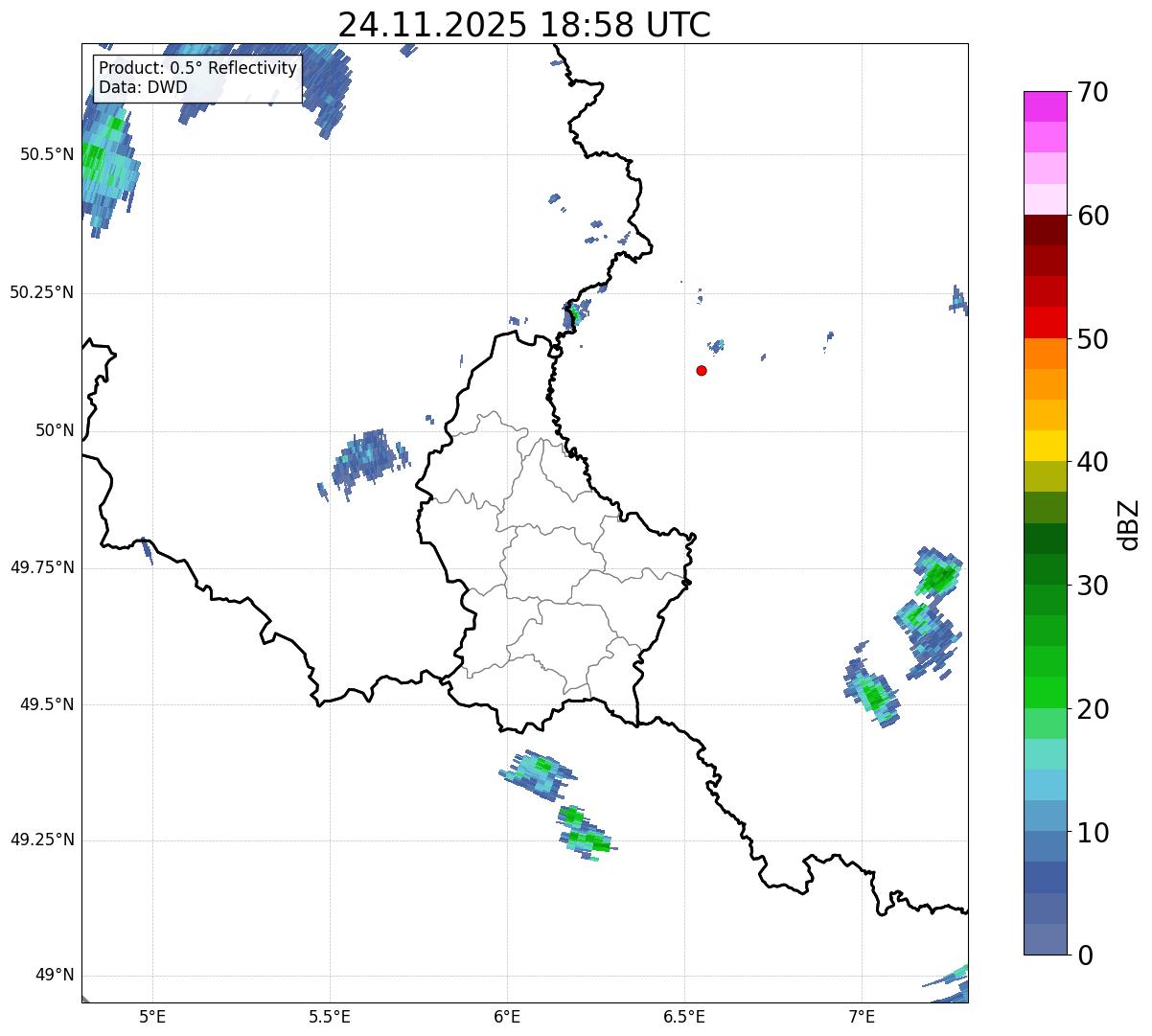Click the '6.5°E' longitude label
This screenshot has height=1036, width=1152.
684,1016
